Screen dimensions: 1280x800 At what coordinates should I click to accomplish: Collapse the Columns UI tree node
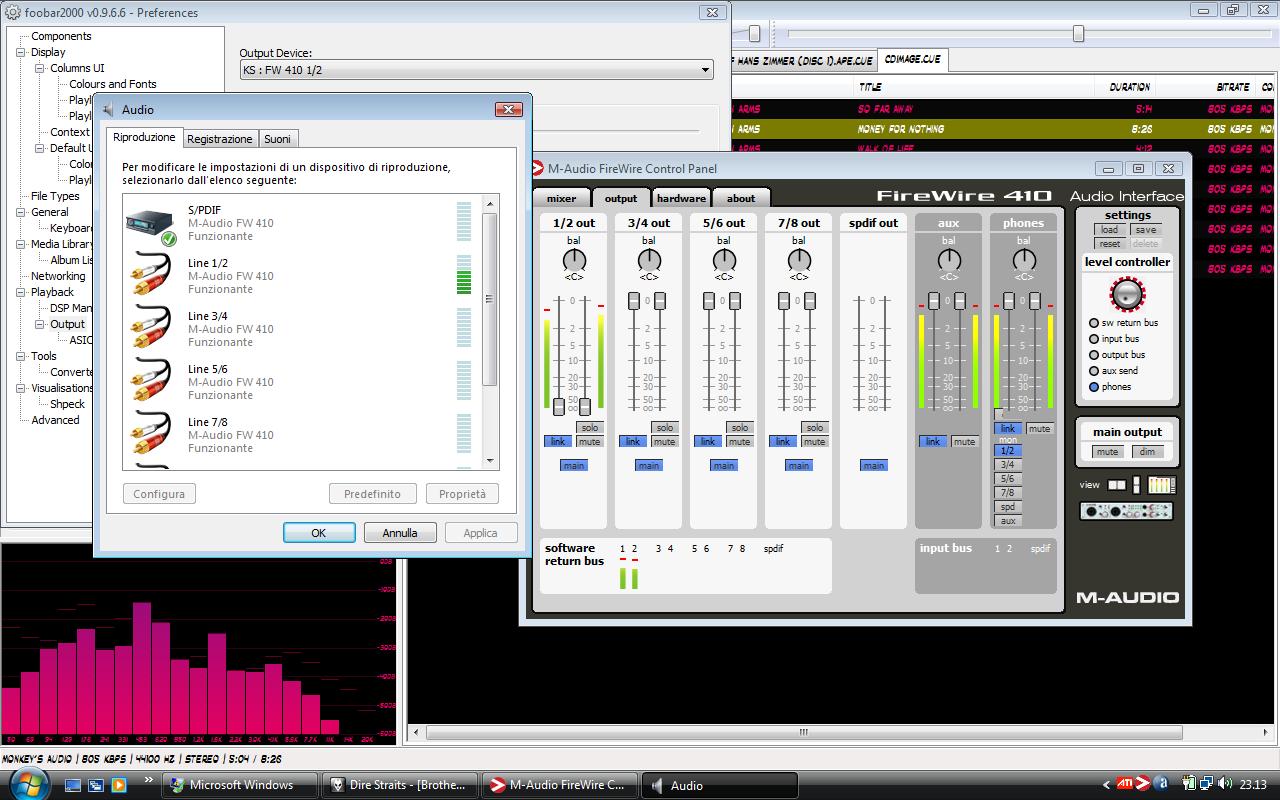click(x=40, y=68)
